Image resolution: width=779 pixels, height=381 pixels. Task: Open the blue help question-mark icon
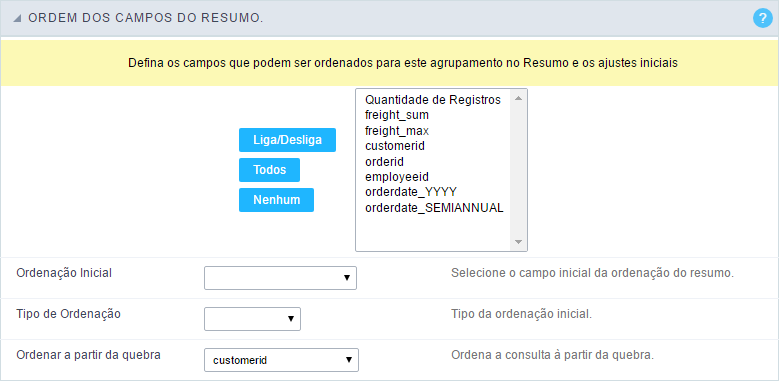[x=763, y=18]
